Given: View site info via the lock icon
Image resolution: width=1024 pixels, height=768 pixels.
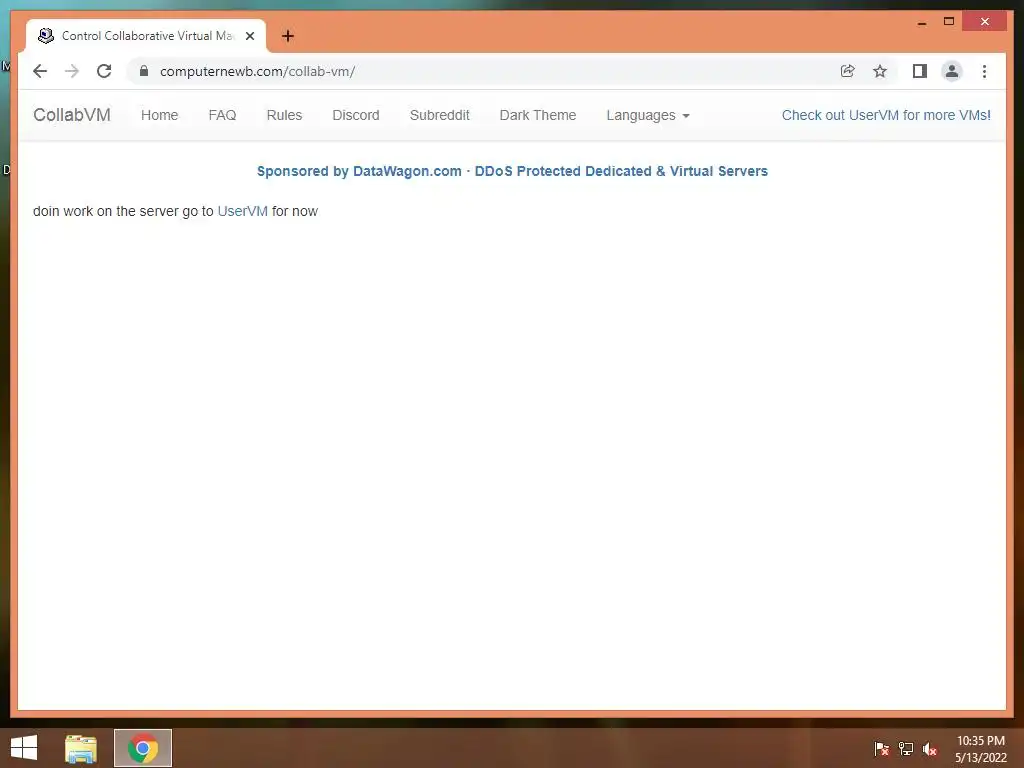Looking at the screenshot, I should [x=144, y=71].
